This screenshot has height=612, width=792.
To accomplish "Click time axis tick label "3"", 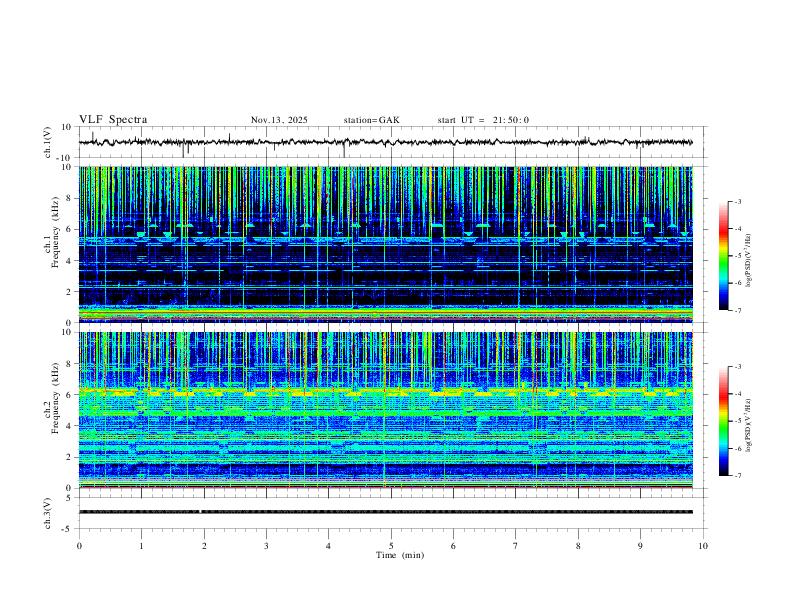I will [x=266, y=546].
